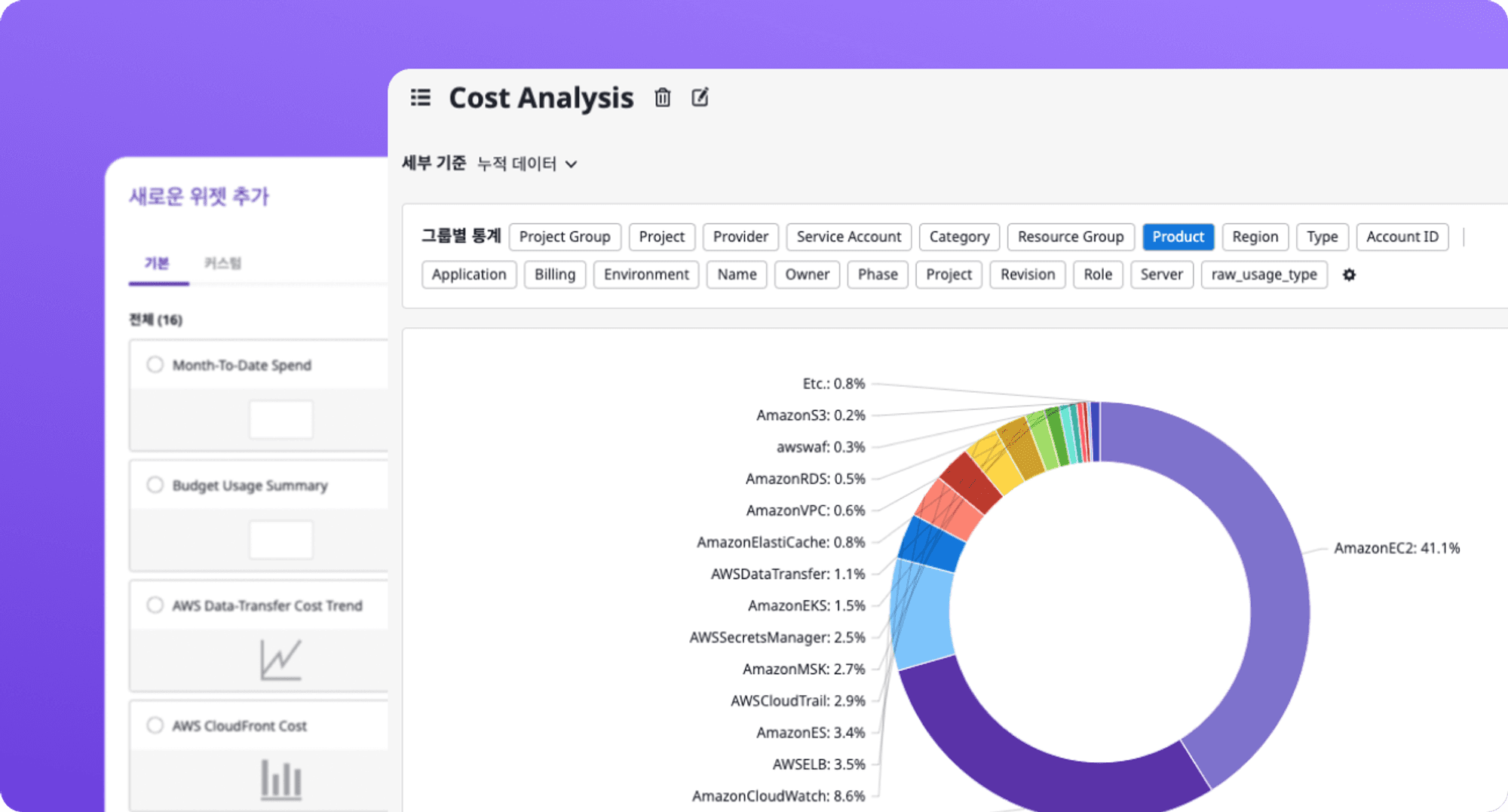The width and height of the screenshot is (1508, 812).
Task: Switch to the 커스텀 tab
Action: coord(222,263)
